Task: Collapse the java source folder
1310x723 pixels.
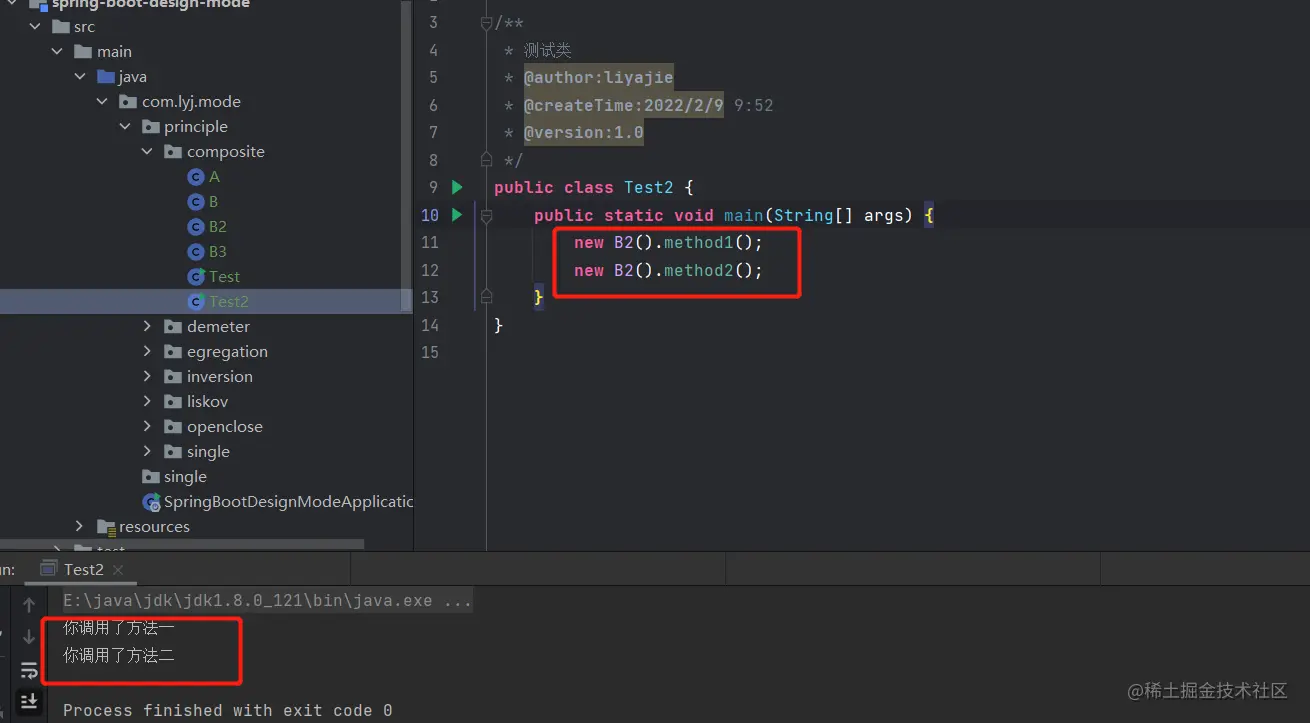Action: pos(80,77)
